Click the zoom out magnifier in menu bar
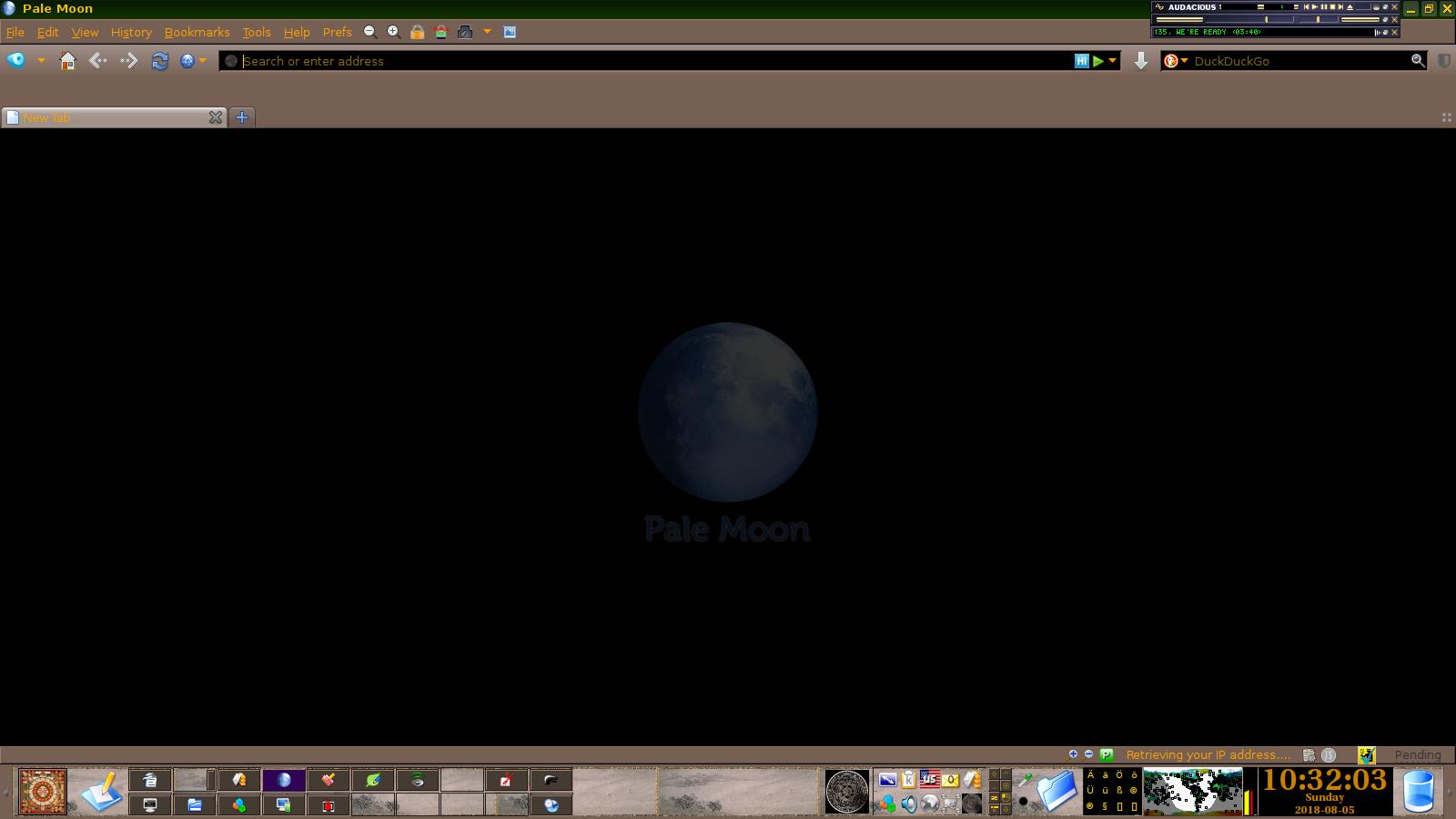Image resolution: width=1456 pixels, height=819 pixels. click(369, 32)
